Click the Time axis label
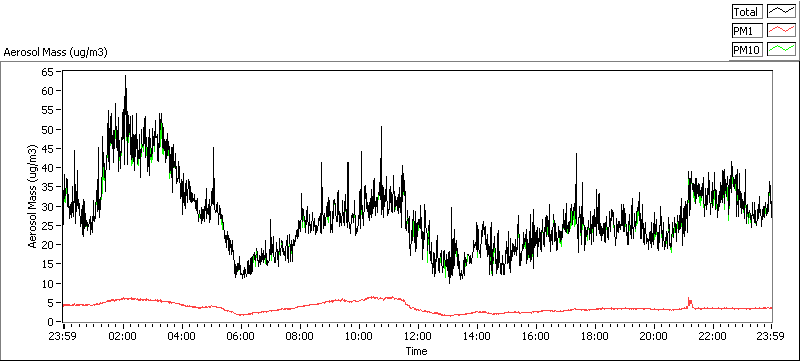Screen dimensions: 800x361 [x=416, y=351]
